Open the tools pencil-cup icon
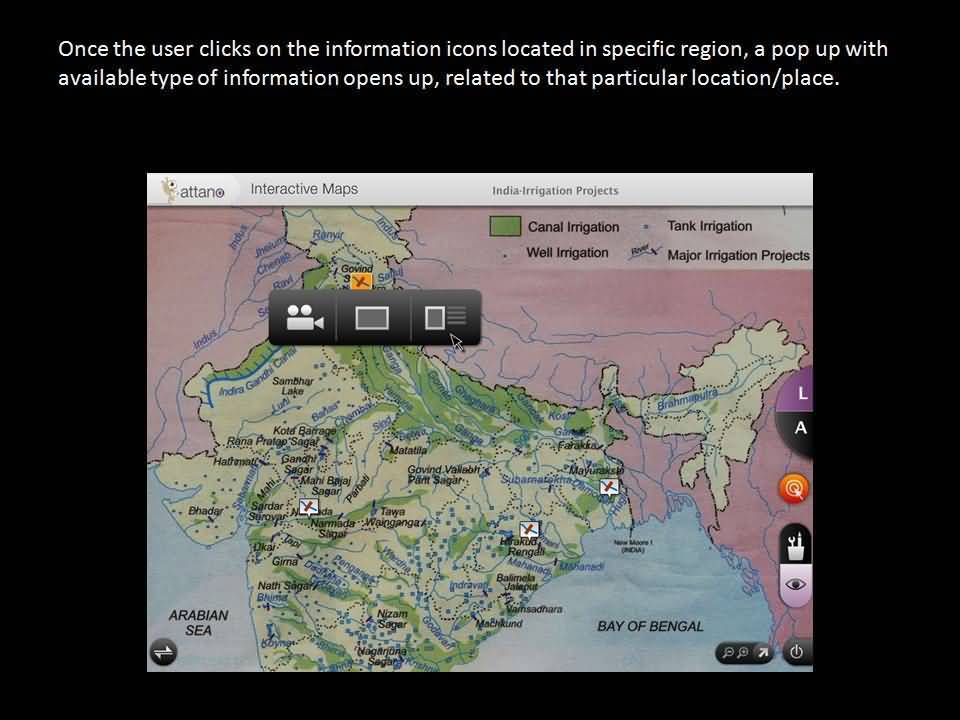This screenshot has width=960, height=720. (x=796, y=545)
